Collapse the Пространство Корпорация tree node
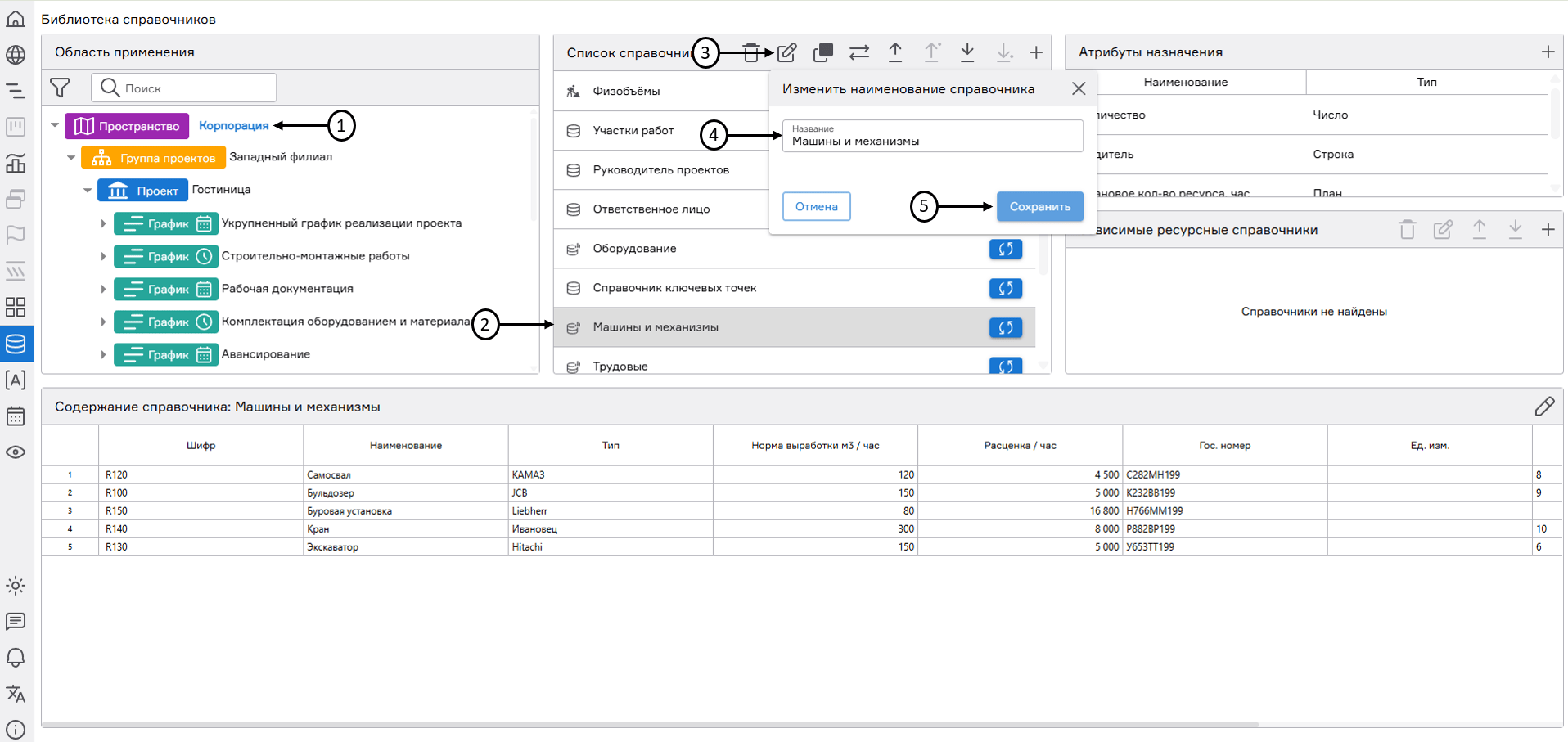 pyautogui.click(x=55, y=126)
